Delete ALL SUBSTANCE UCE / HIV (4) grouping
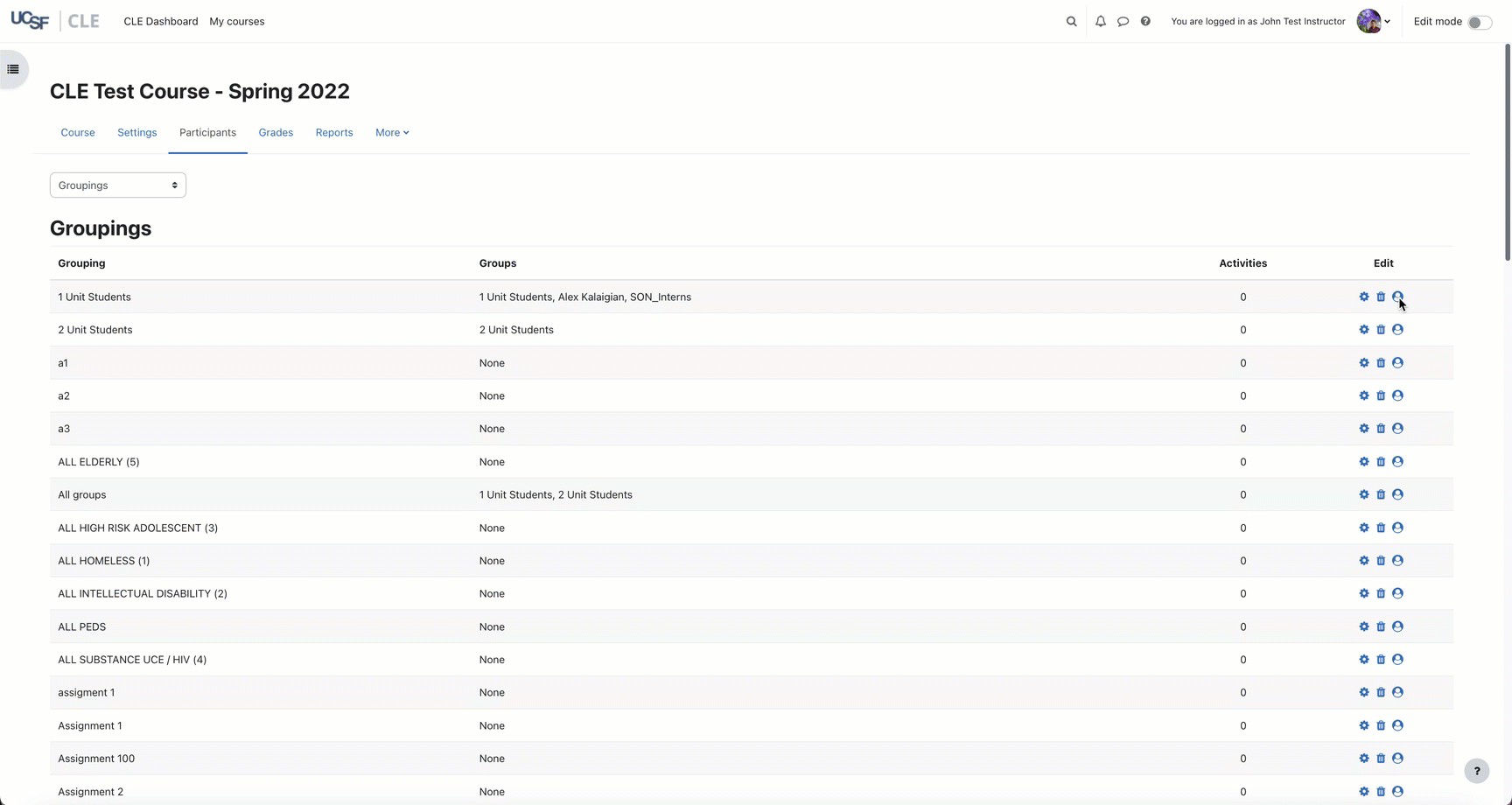The height and width of the screenshot is (805, 1512). coord(1381,660)
